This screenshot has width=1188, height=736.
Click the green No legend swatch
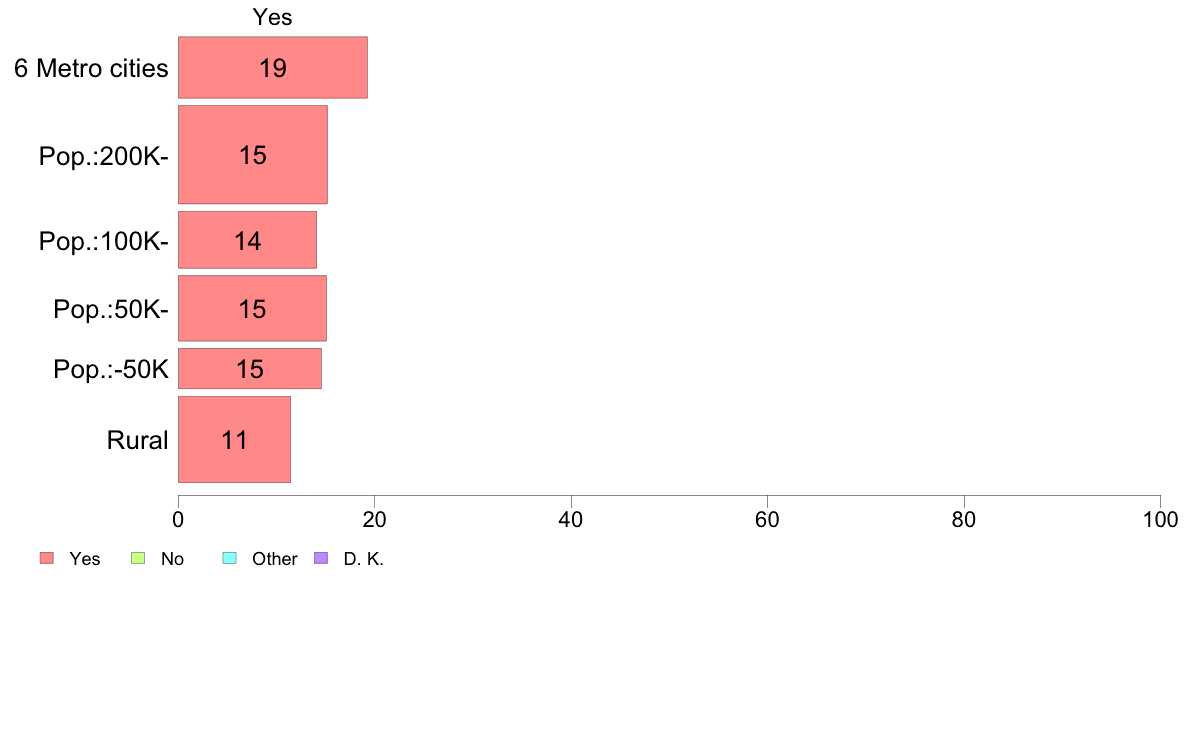pos(138,559)
